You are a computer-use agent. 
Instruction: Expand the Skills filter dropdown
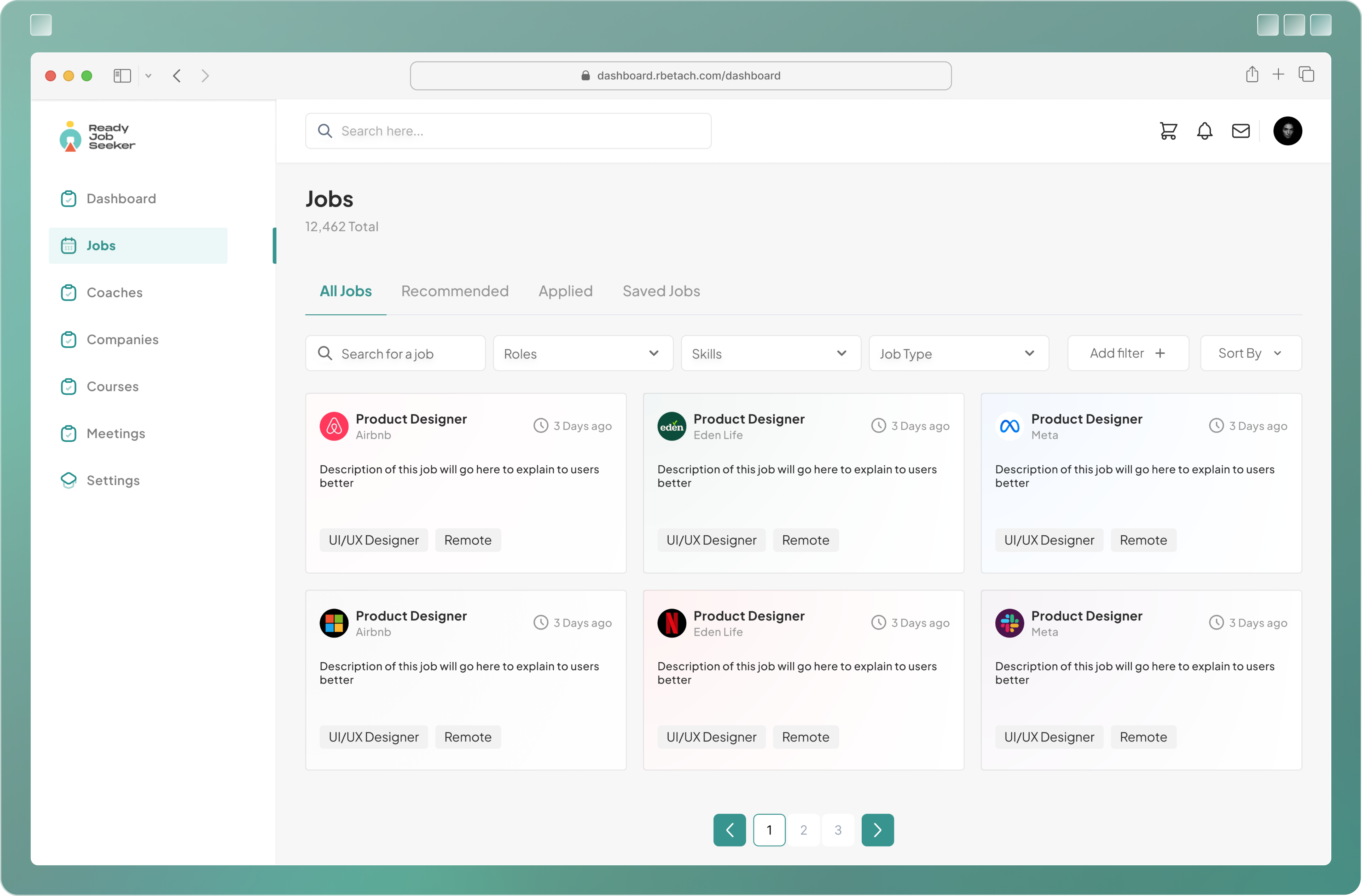[770, 353]
